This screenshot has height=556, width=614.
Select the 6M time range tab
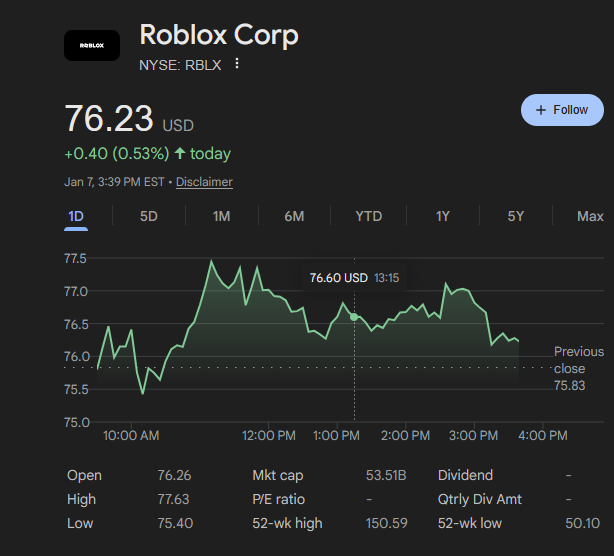(294, 216)
